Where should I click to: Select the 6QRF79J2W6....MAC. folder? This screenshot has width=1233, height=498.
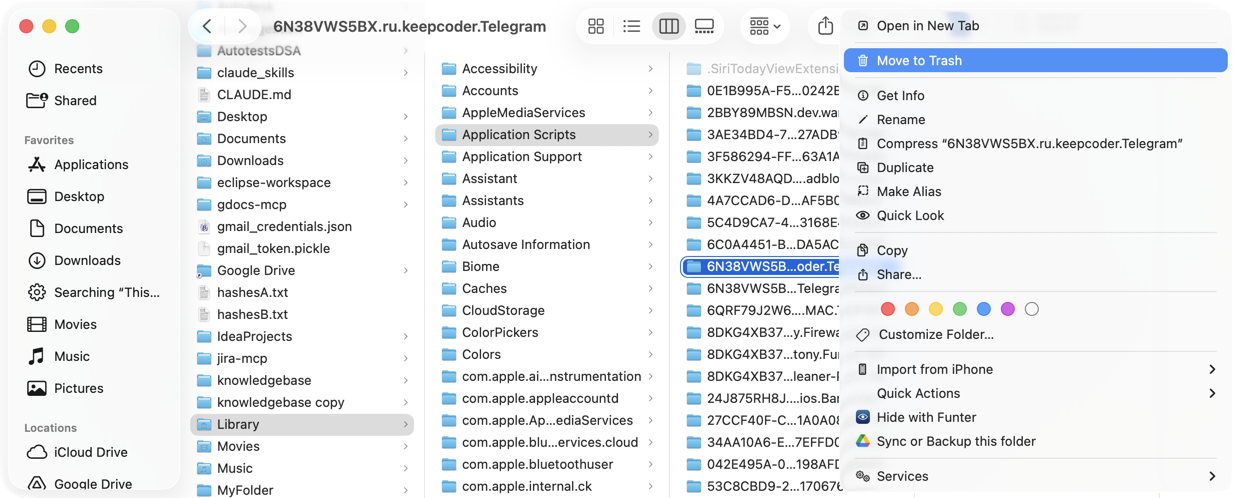tap(762, 311)
